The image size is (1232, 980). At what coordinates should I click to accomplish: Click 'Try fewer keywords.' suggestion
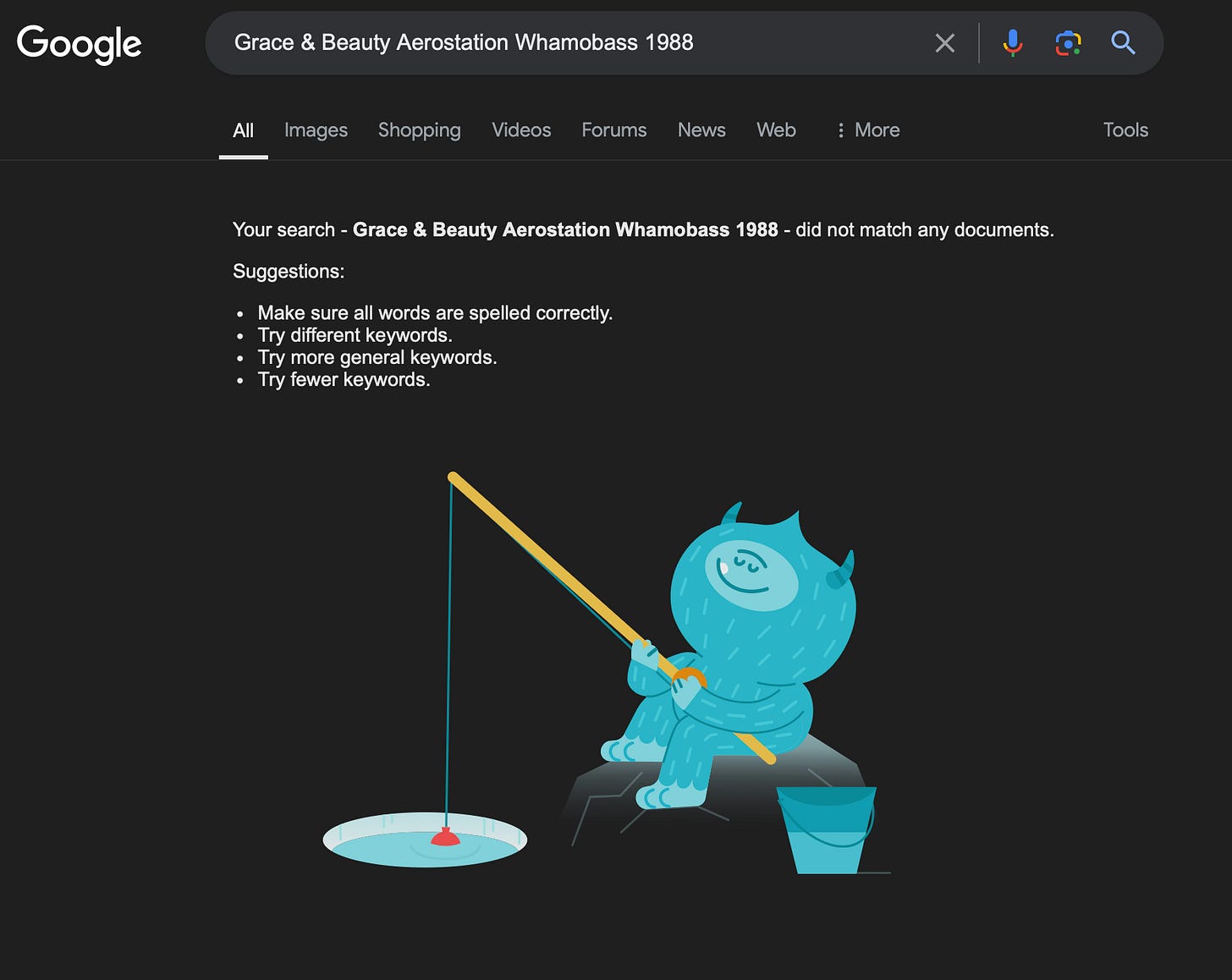pos(344,380)
